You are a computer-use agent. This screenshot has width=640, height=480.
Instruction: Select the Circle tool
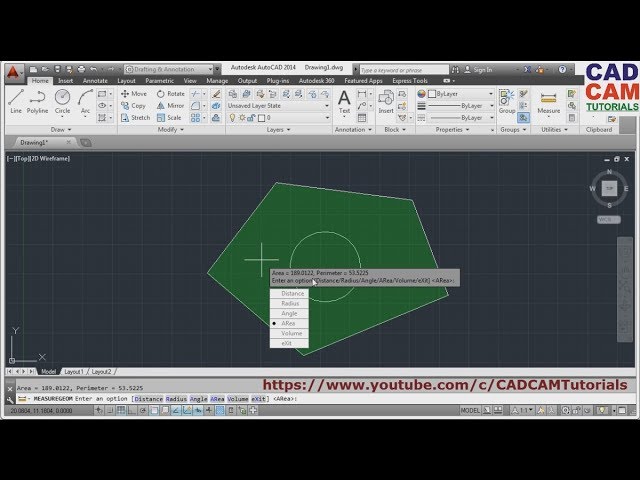[62, 101]
